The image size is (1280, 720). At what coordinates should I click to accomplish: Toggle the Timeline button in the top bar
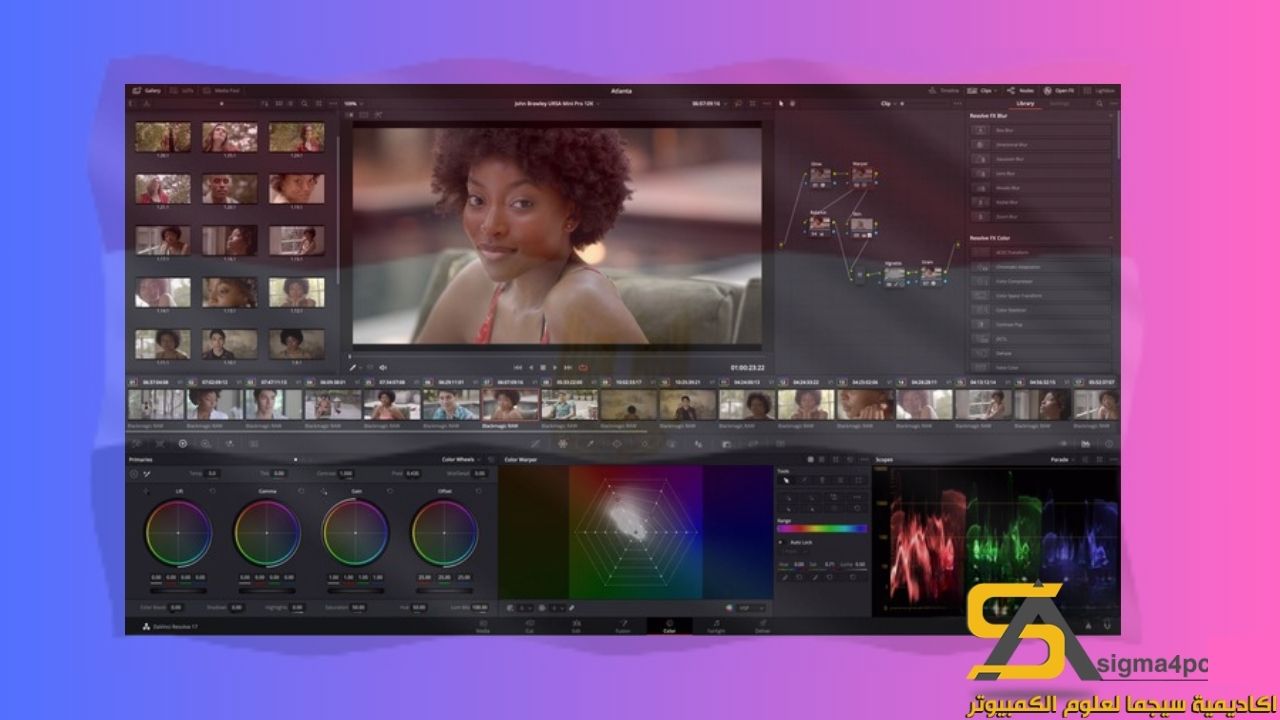[944, 90]
